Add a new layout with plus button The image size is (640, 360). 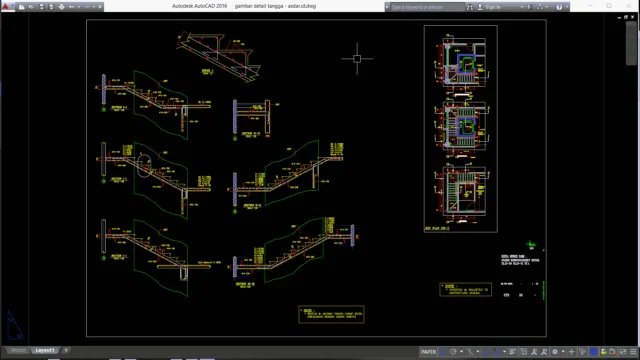coord(66,350)
